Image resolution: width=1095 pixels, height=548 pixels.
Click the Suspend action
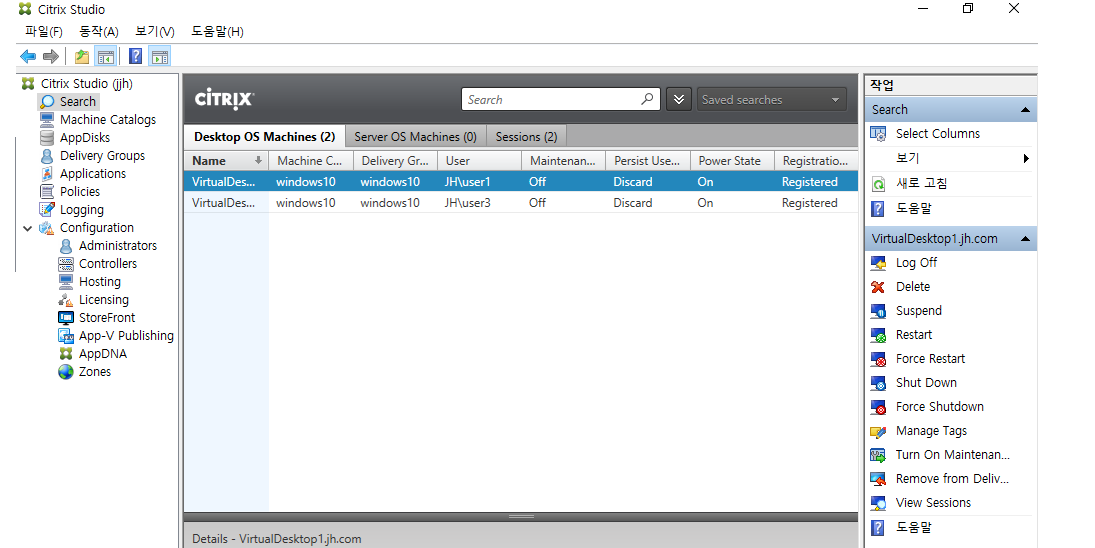pos(919,311)
